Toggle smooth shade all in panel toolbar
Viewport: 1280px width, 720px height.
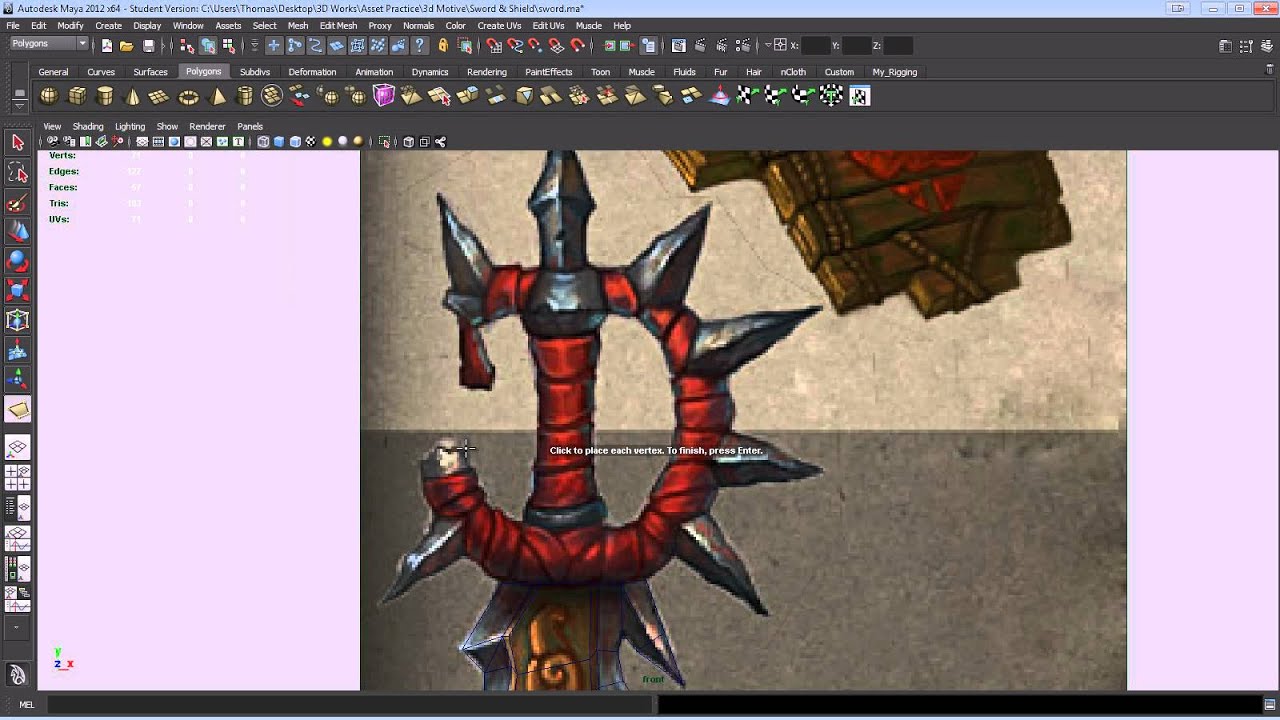coord(279,142)
